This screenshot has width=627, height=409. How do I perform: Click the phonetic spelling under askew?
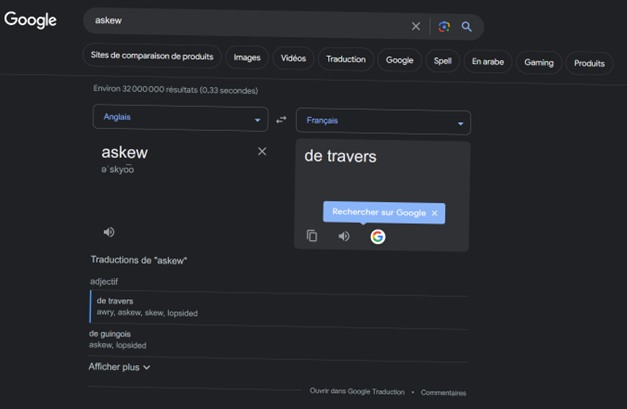(x=118, y=170)
